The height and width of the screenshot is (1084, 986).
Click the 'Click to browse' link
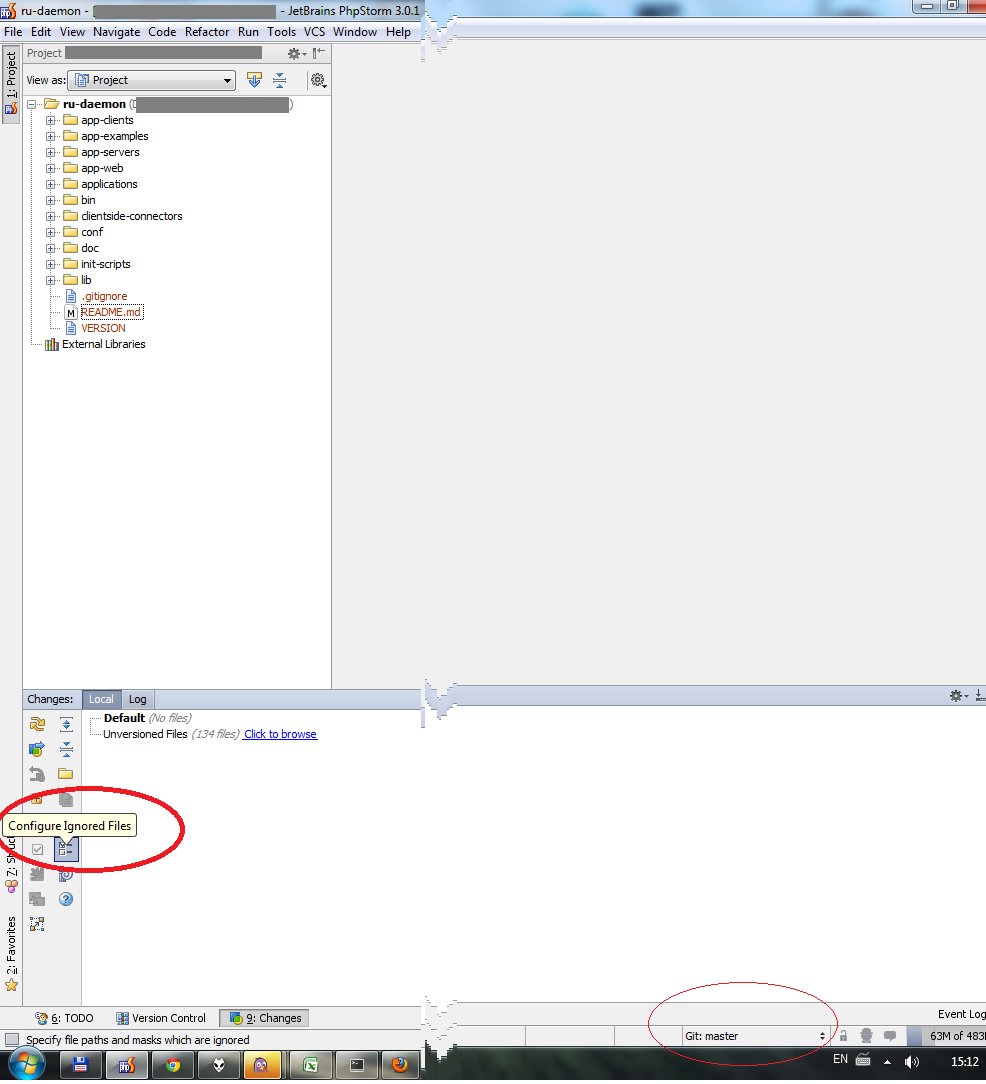point(280,734)
